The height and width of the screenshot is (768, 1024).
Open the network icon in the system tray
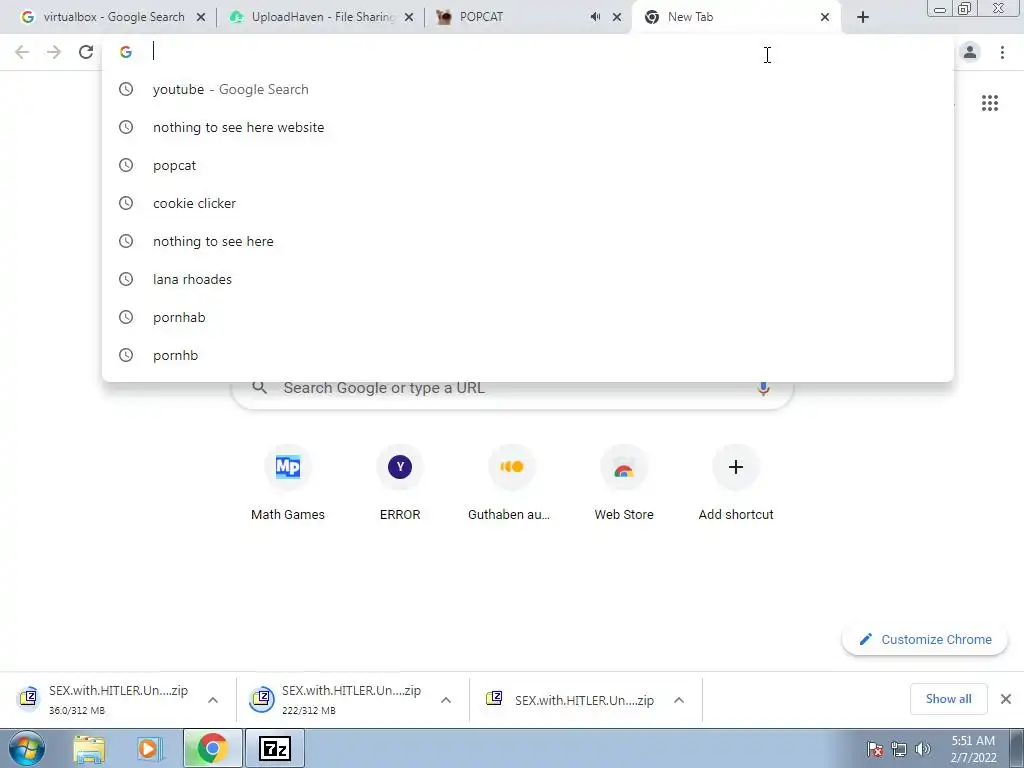click(x=899, y=749)
